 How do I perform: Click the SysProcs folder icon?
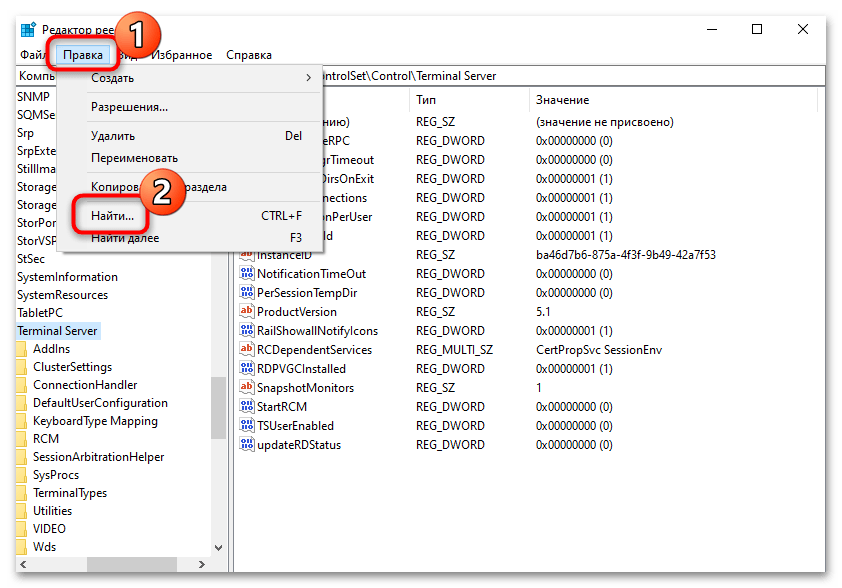[x=21, y=475]
